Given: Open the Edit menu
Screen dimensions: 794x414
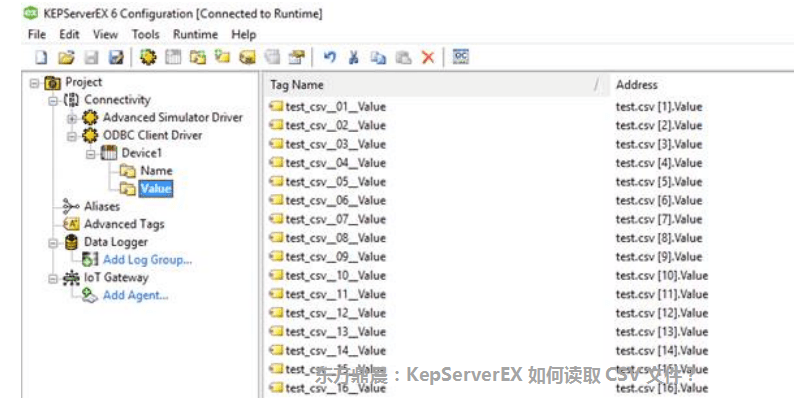Looking at the screenshot, I should [69, 34].
